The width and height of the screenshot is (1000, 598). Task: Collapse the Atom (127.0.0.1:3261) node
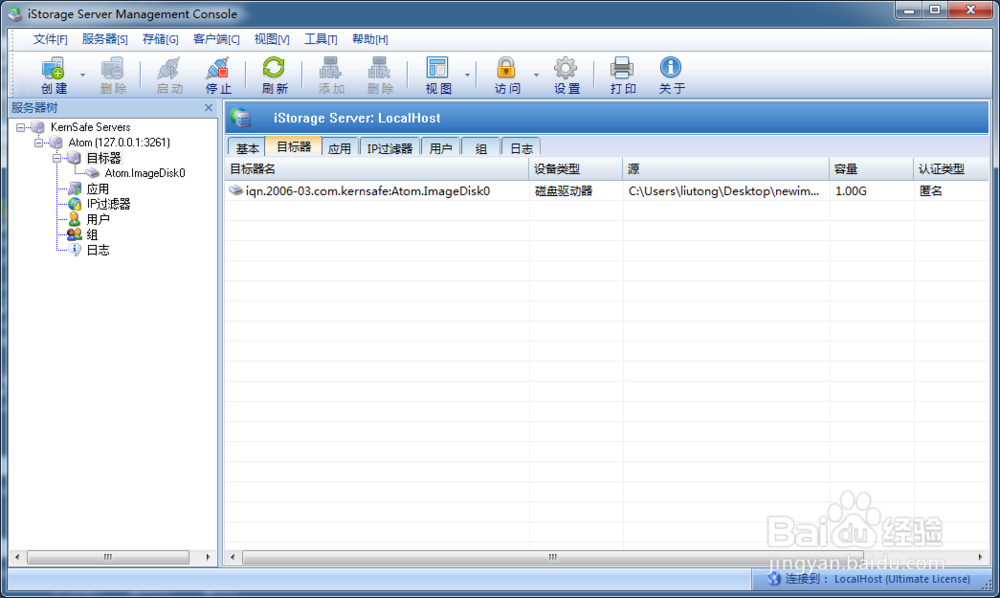point(38,142)
